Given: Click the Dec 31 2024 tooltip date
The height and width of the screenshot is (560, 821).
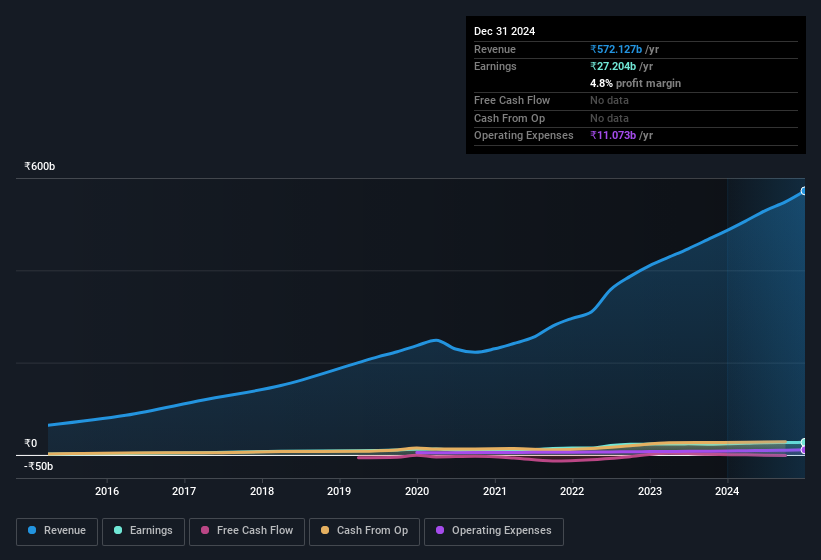Looking at the screenshot, I should [x=504, y=31].
